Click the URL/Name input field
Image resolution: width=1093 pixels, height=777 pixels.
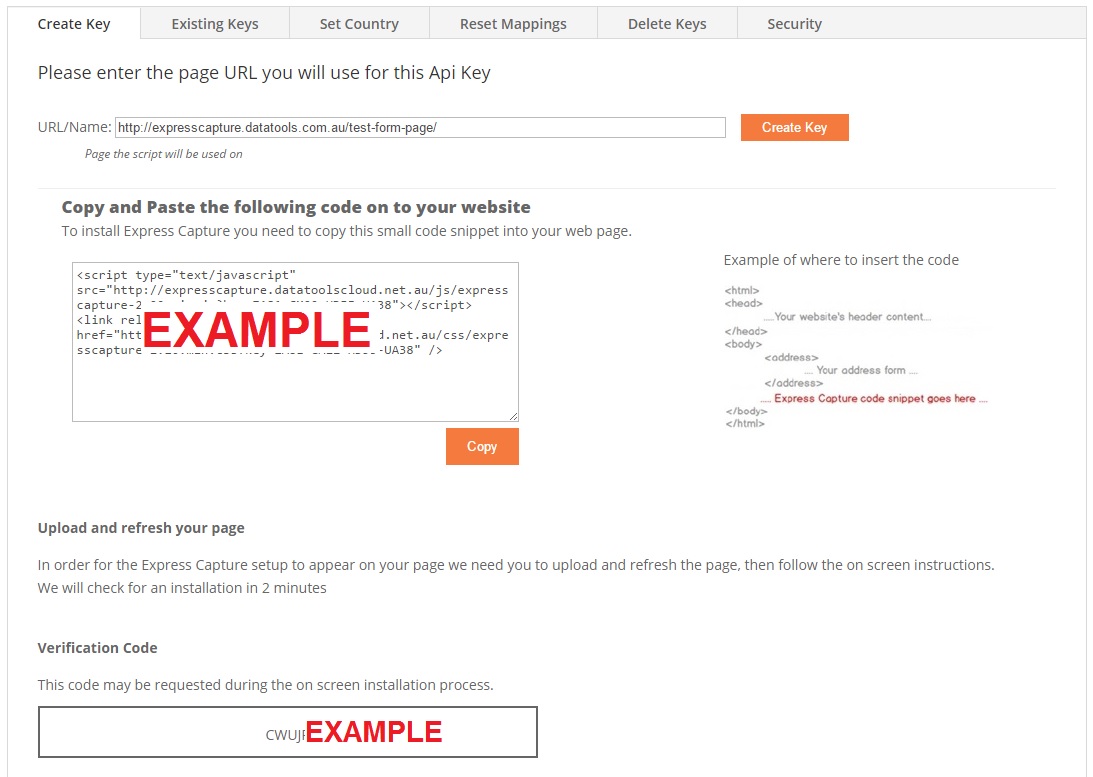420,128
